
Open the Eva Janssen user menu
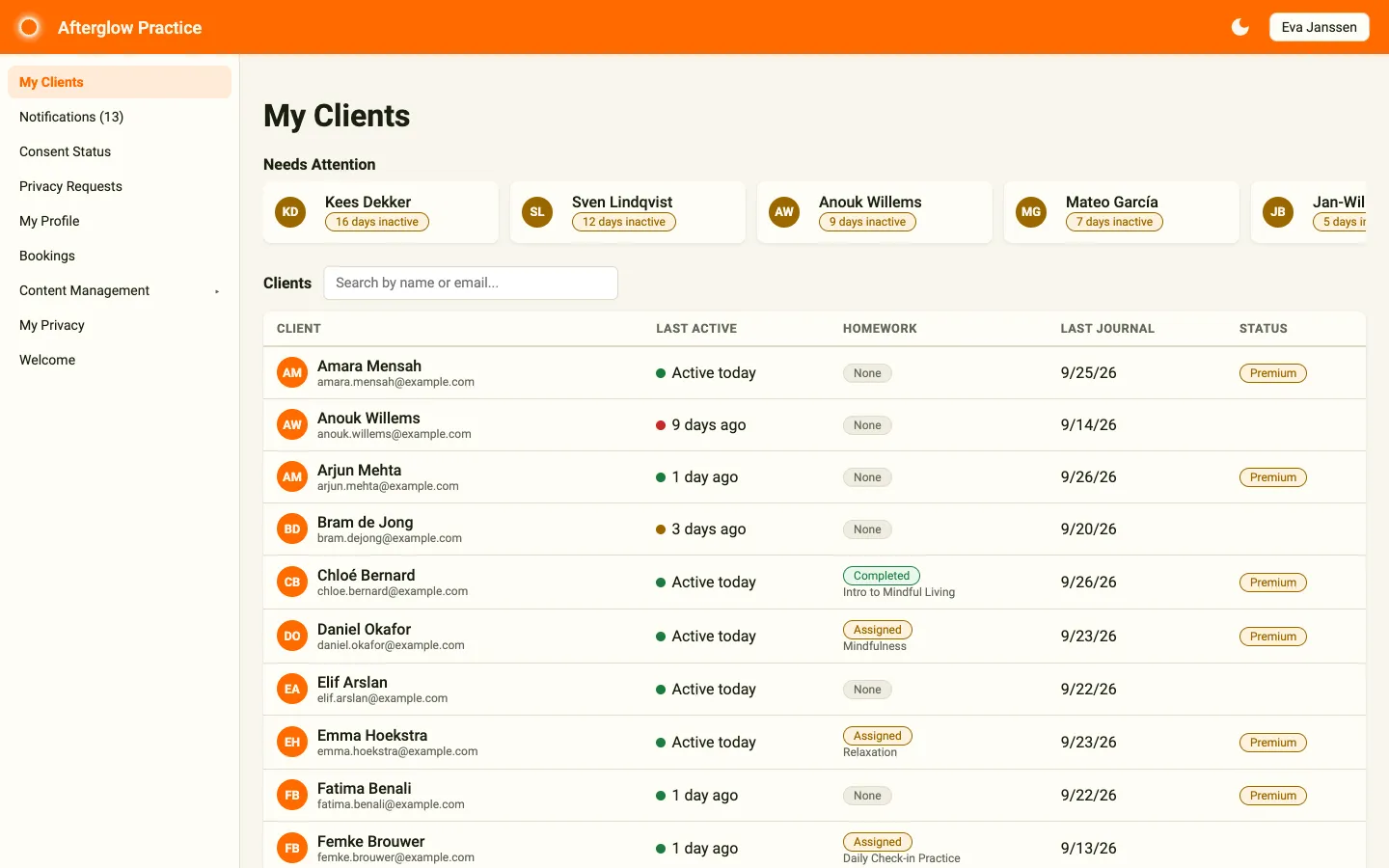[1319, 27]
